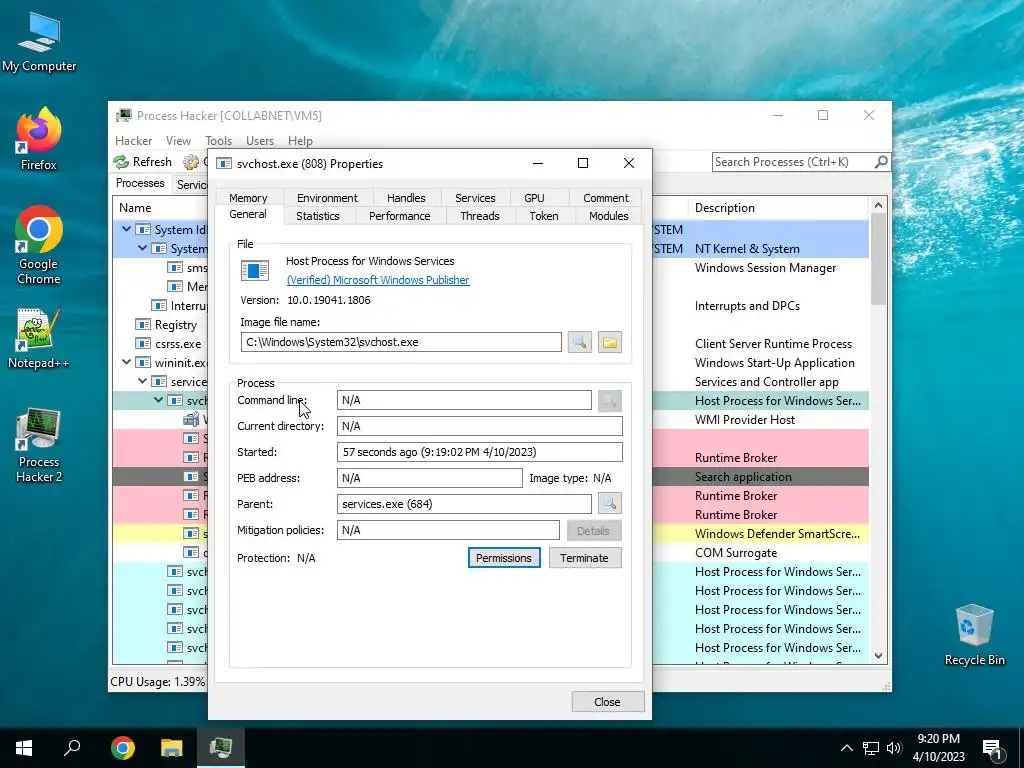
Task: Click in the Search Processes field
Action: 792,161
